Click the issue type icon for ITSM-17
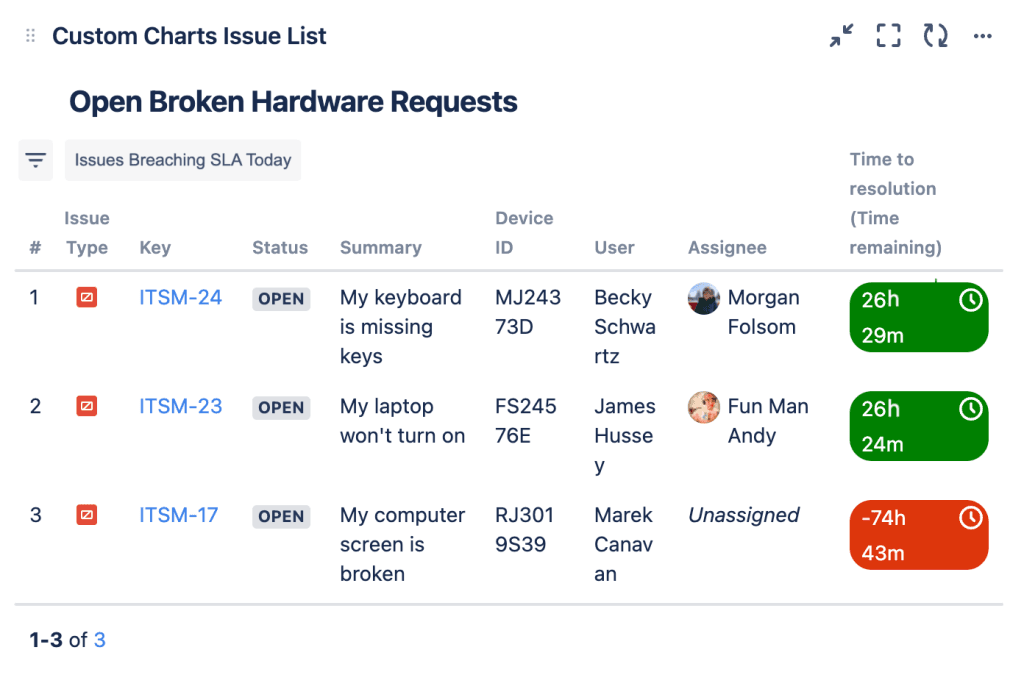 point(87,515)
